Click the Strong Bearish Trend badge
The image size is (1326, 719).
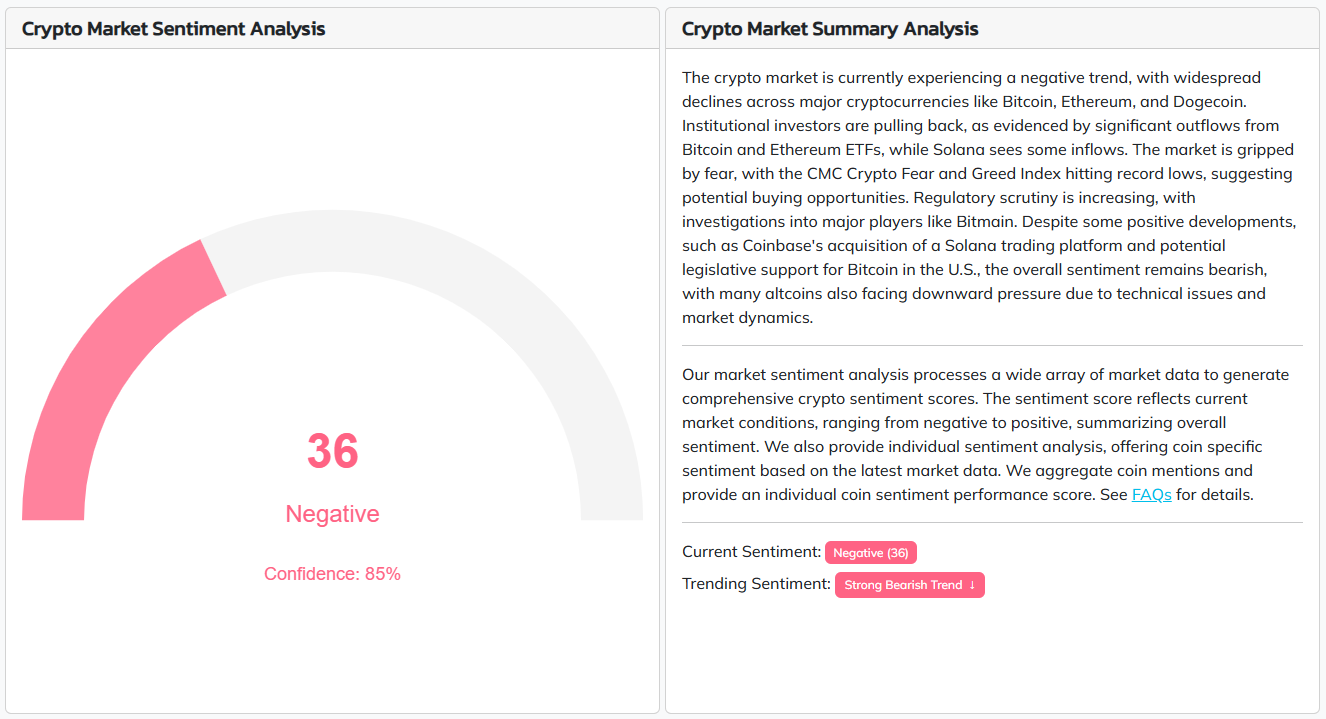(x=903, y=585)
